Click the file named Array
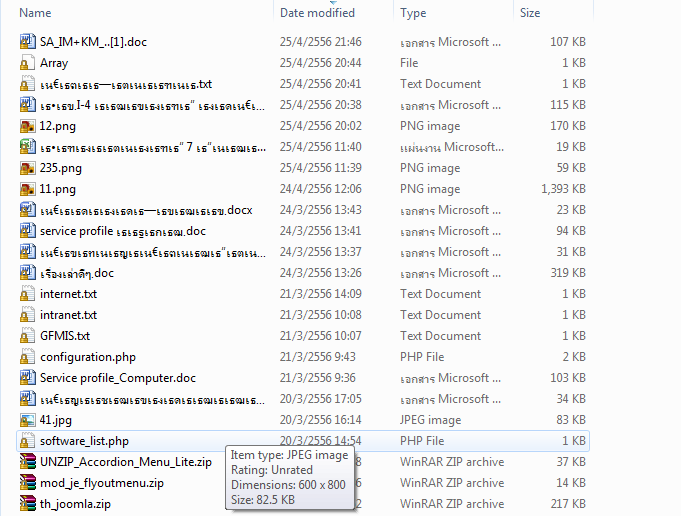 tap(54, 63)
